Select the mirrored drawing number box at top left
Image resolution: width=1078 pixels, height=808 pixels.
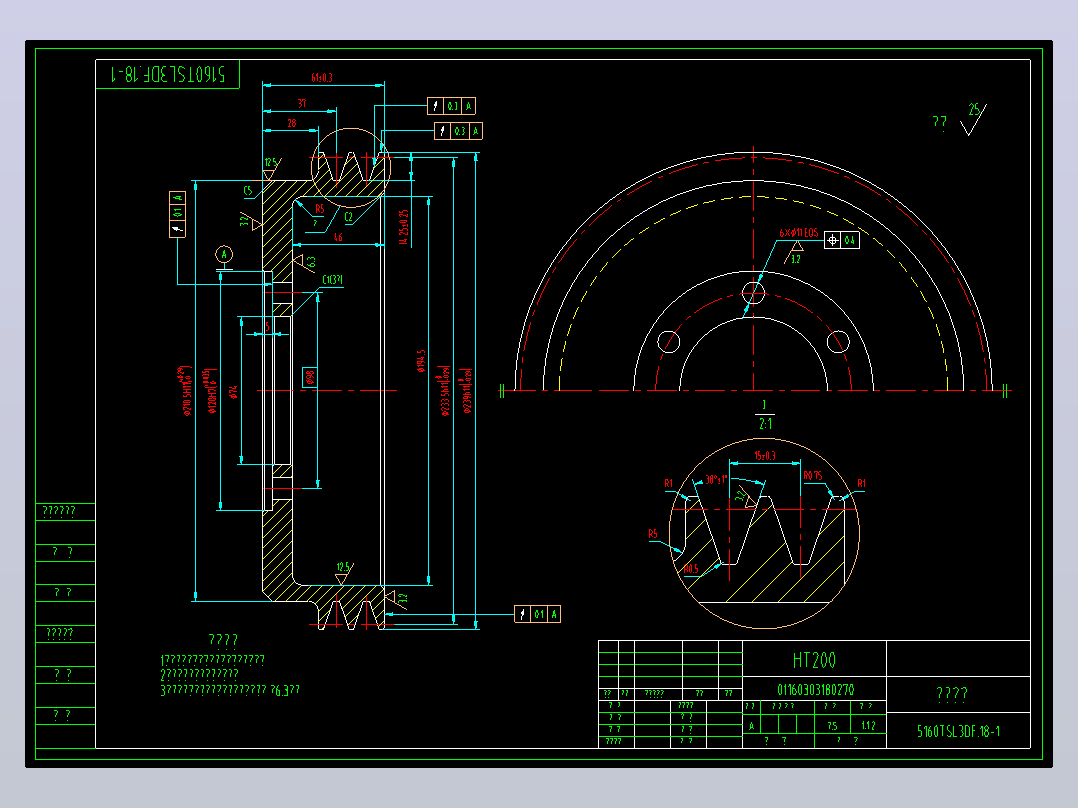168,74
